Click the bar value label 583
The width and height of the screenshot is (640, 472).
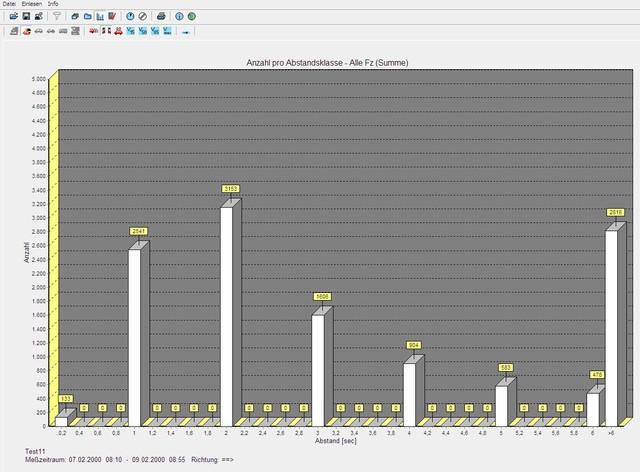point(505,367)
